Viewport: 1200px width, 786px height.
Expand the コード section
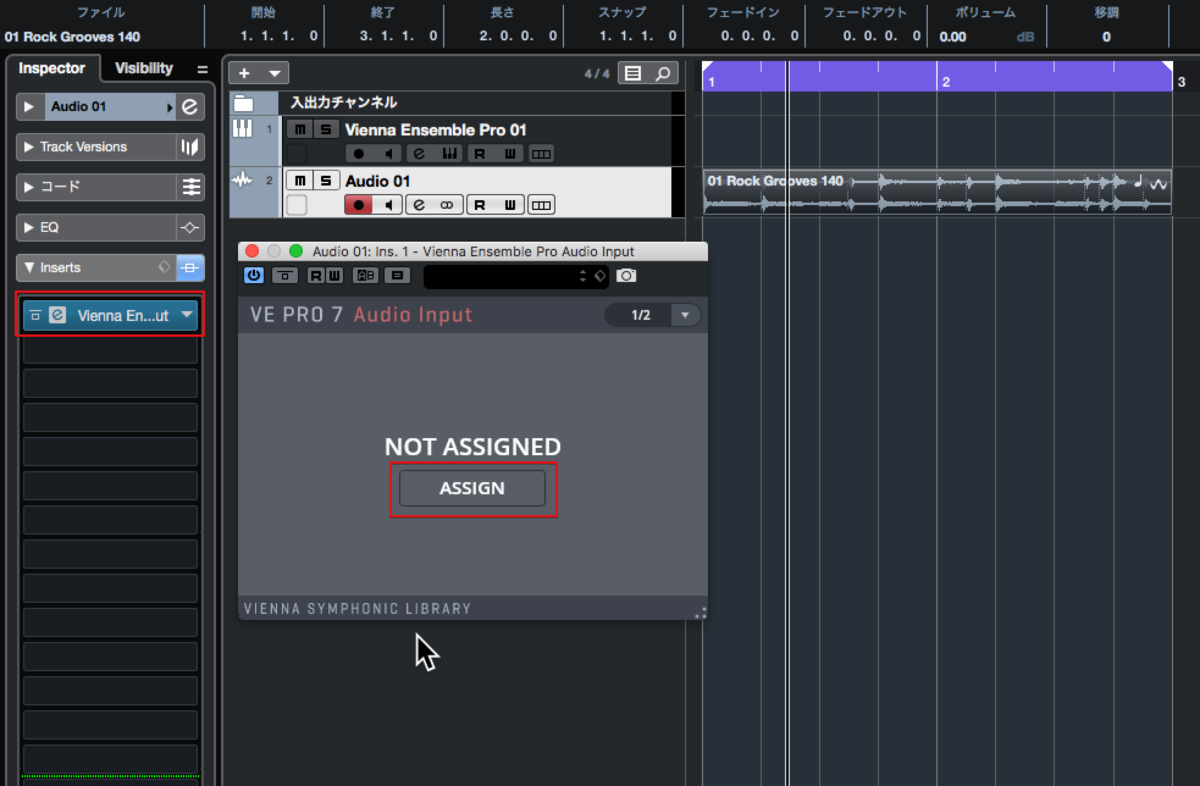tap(29, 187)
